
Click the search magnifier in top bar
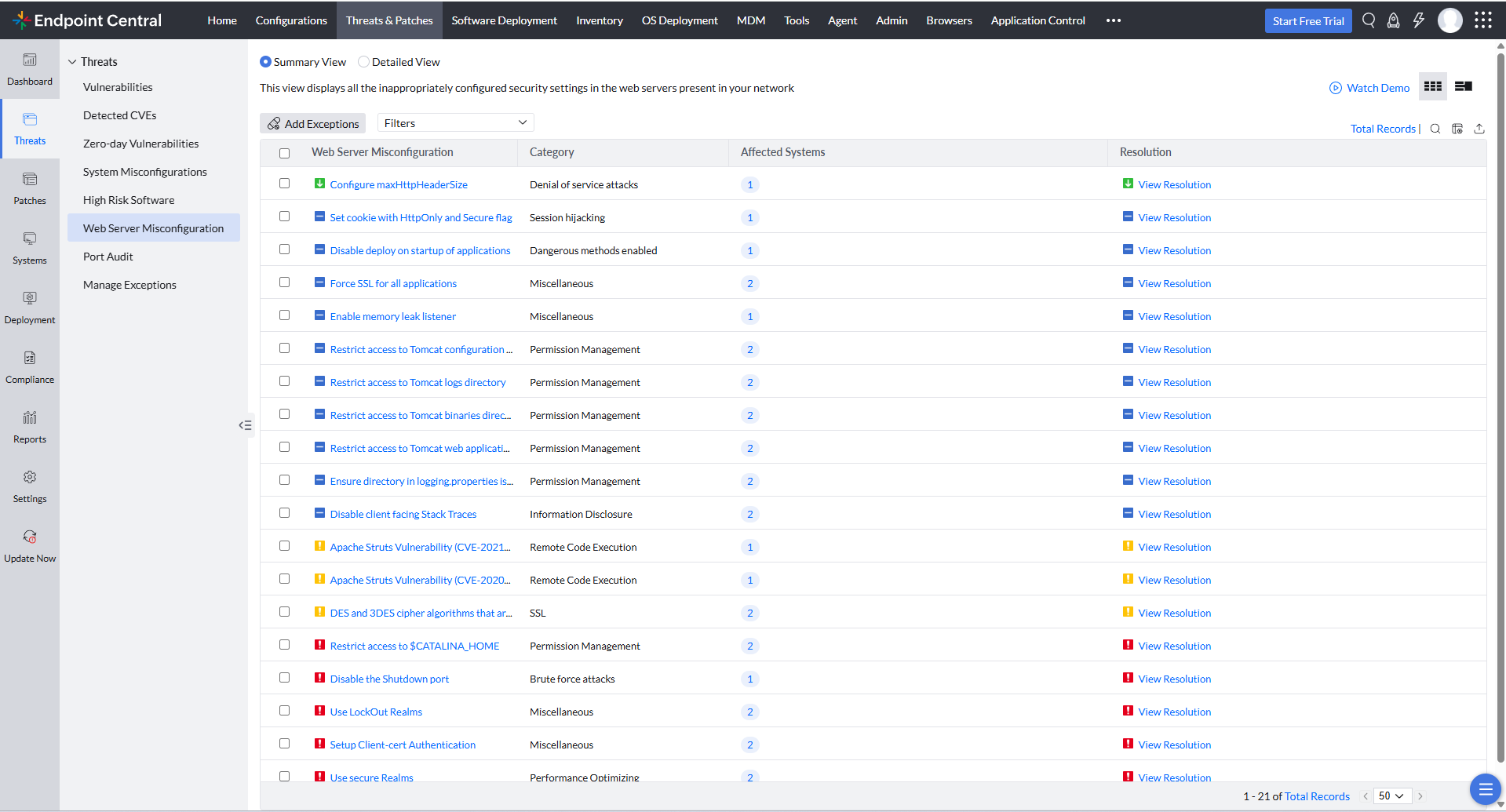coord(1369,20)
